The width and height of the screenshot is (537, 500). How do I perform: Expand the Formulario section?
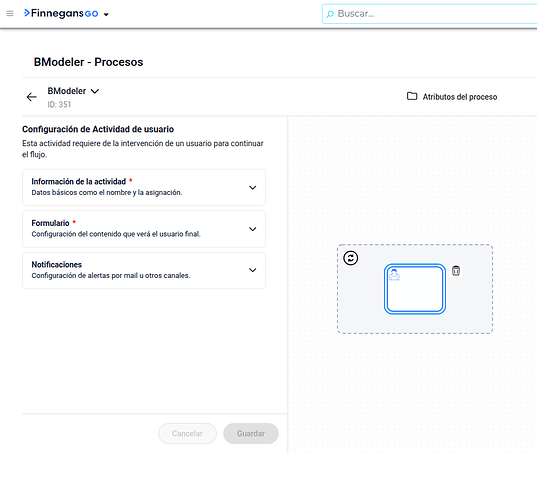(x=144, y=229)
